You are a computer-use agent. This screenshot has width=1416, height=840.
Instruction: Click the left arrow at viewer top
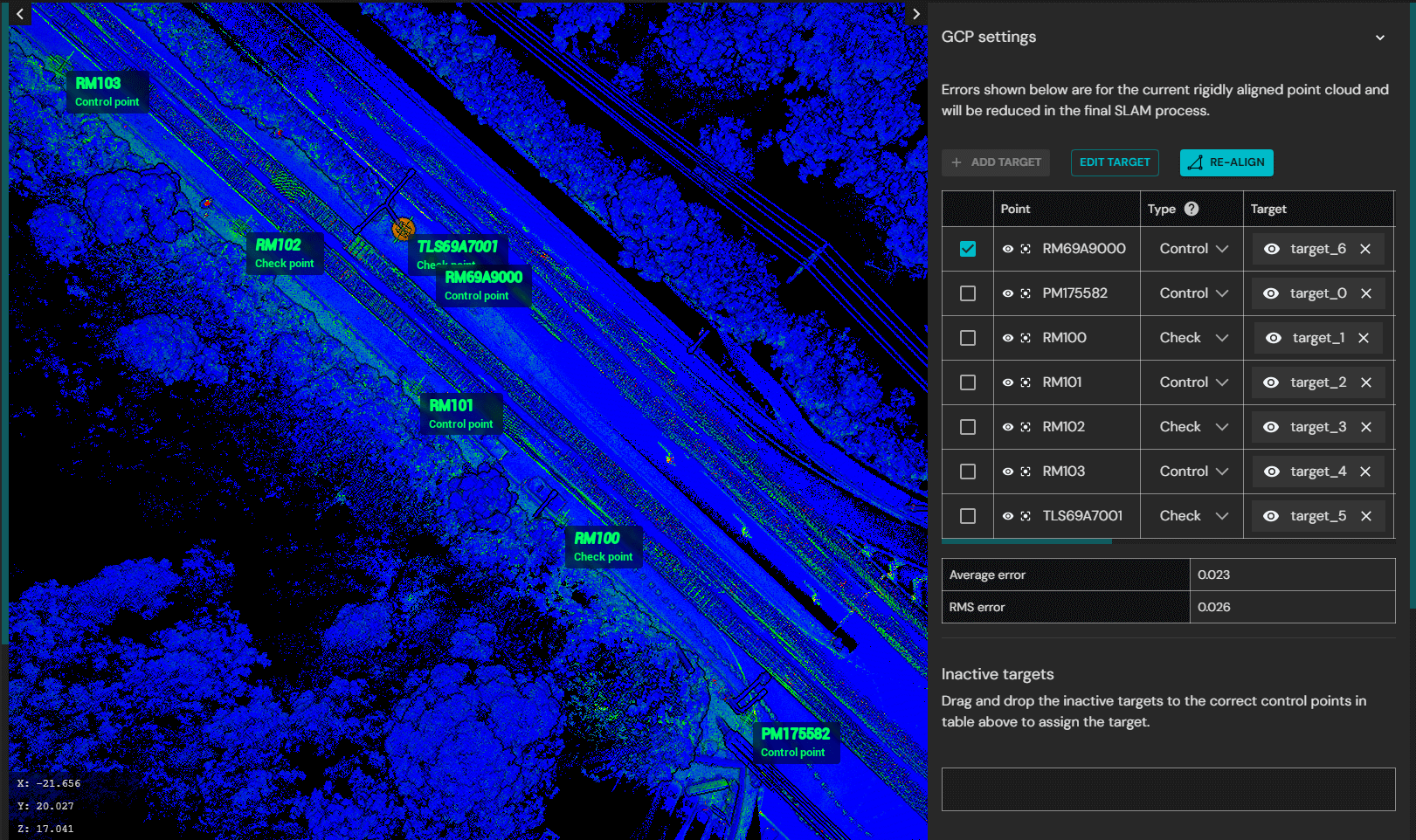point(20,14)
